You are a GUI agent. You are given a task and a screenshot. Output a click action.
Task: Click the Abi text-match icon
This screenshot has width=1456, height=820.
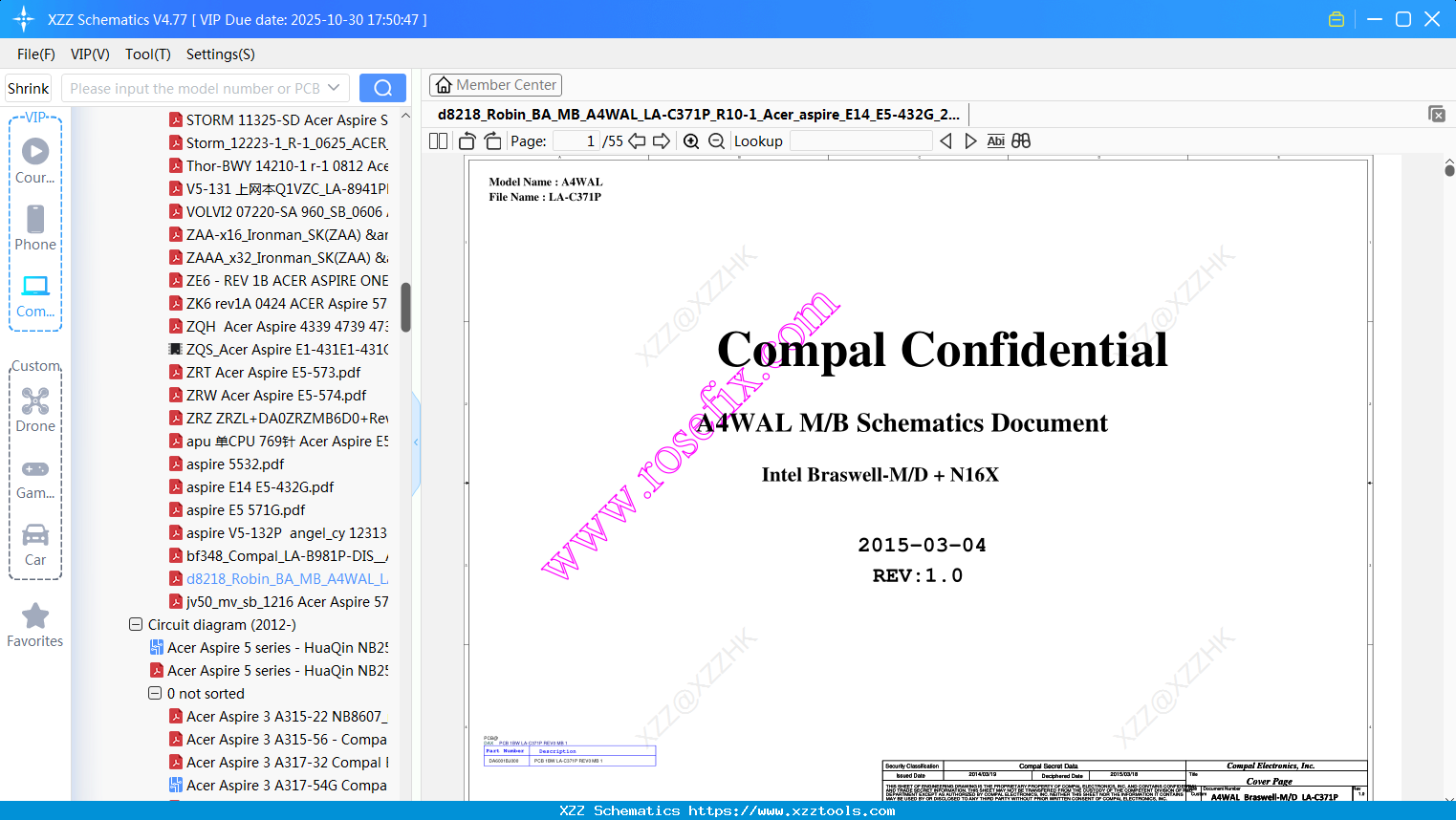[x=996, y=141]
